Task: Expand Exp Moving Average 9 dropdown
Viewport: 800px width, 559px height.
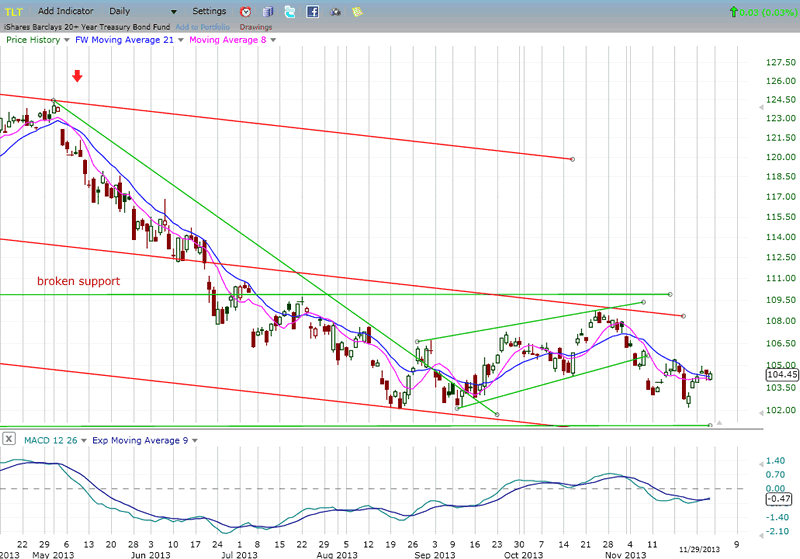Action: pos(194,439)
